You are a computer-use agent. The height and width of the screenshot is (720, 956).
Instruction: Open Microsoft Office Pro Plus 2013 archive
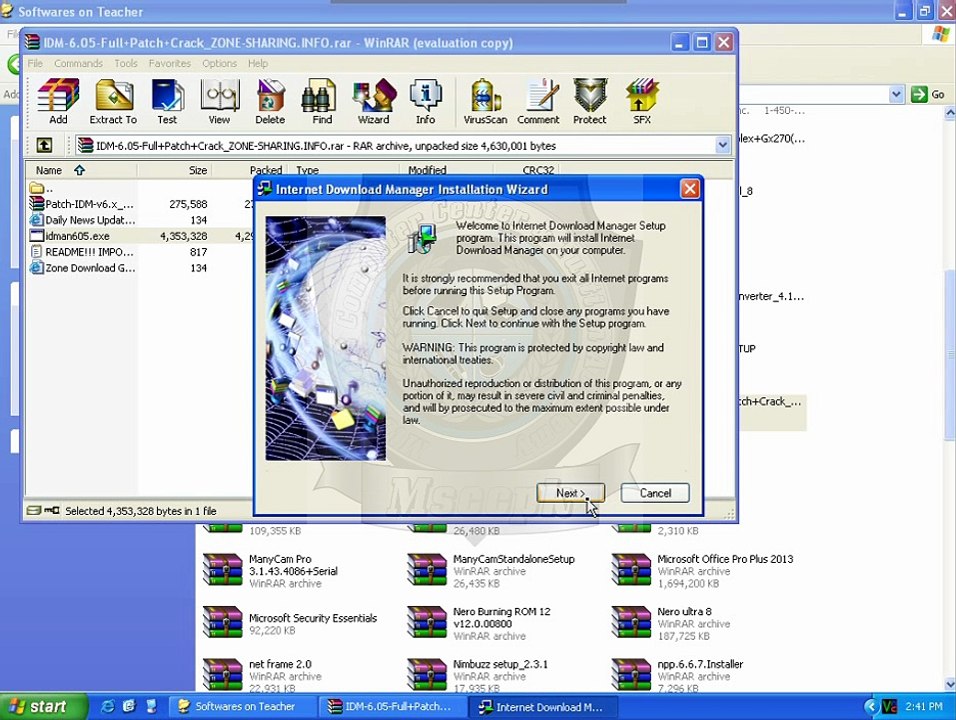coord(702,571)
